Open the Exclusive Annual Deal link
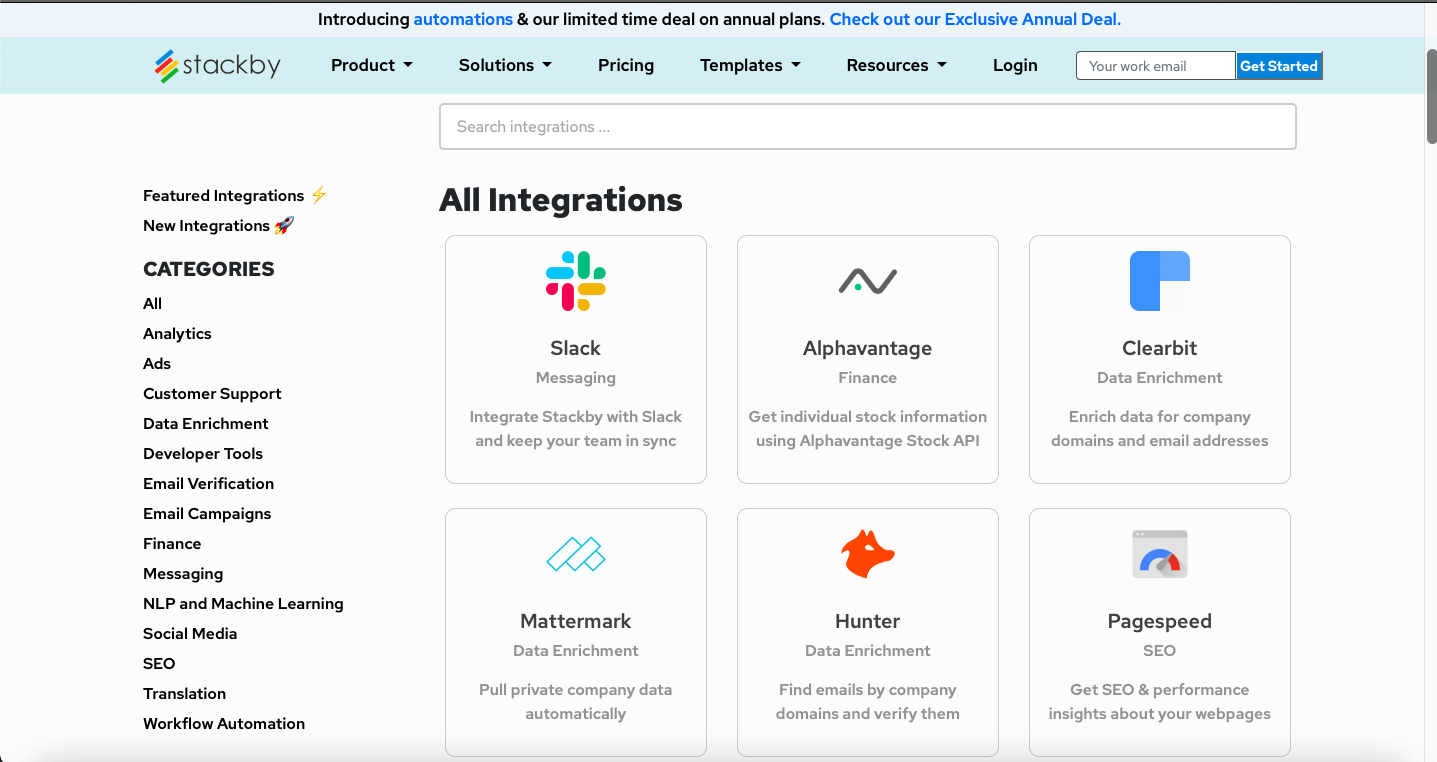 tap(975, 19)
